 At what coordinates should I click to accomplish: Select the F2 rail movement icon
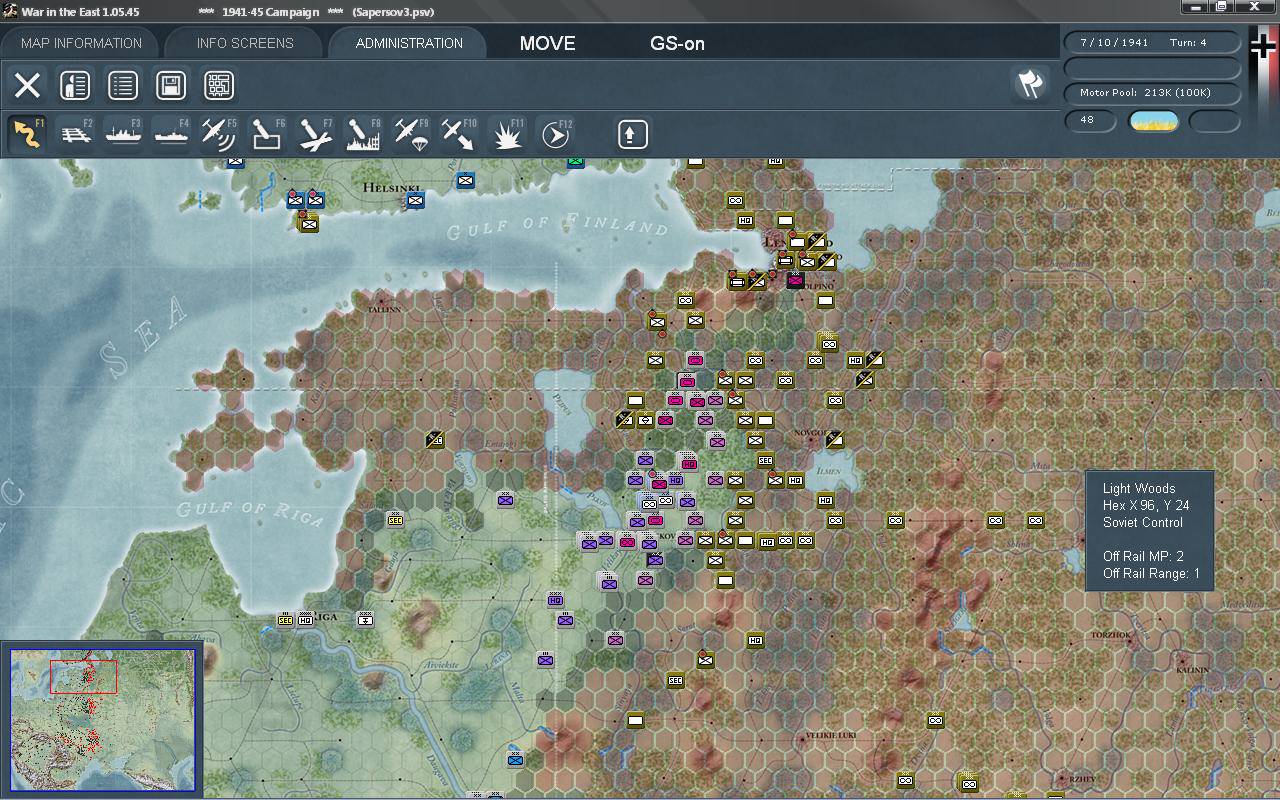(76, 134)
